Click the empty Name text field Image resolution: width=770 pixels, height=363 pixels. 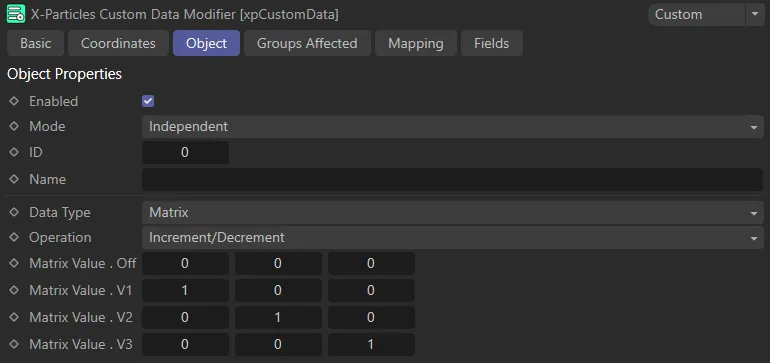(453, 179)
